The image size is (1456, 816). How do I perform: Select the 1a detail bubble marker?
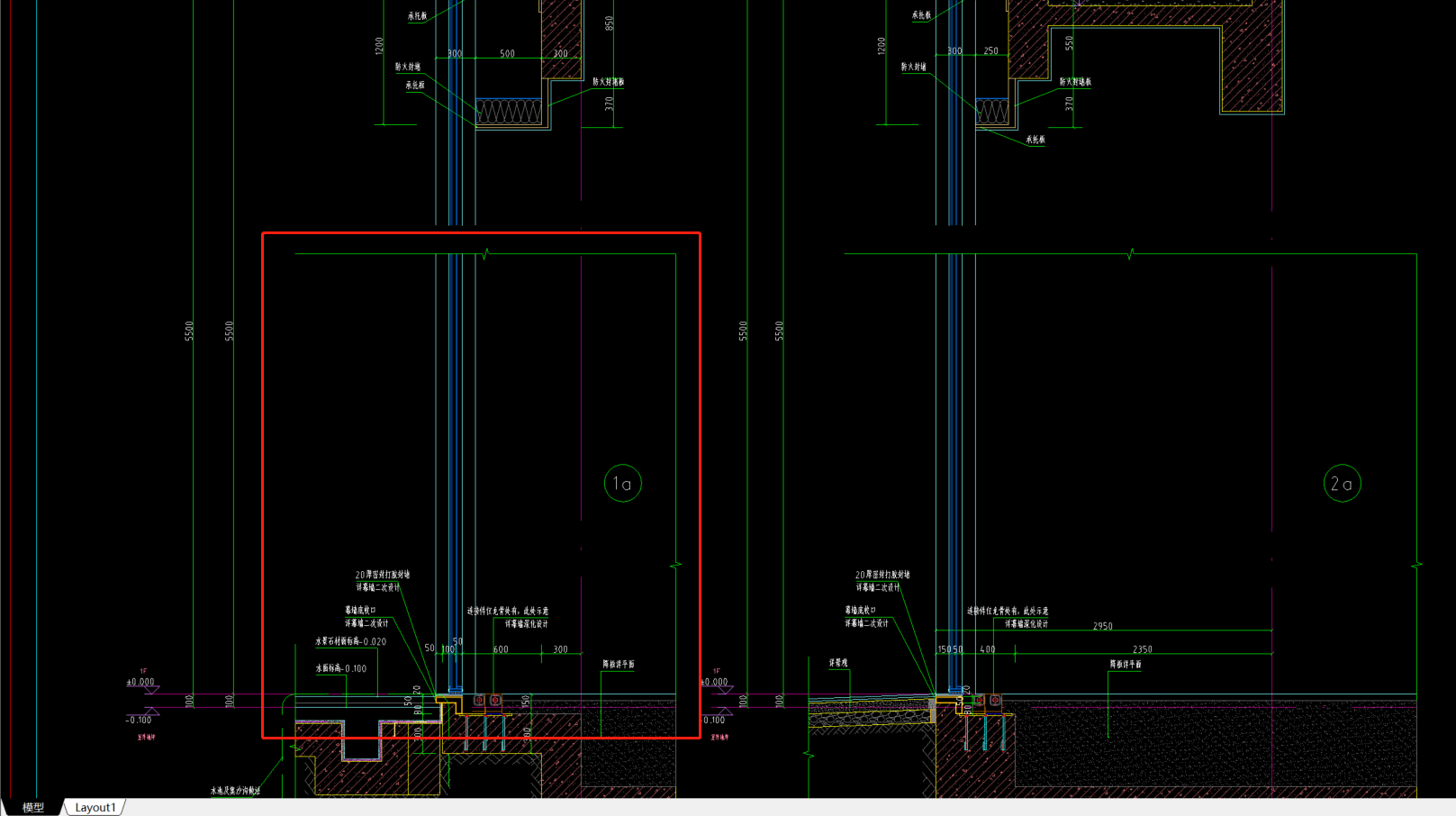click(x=622, y=484)
